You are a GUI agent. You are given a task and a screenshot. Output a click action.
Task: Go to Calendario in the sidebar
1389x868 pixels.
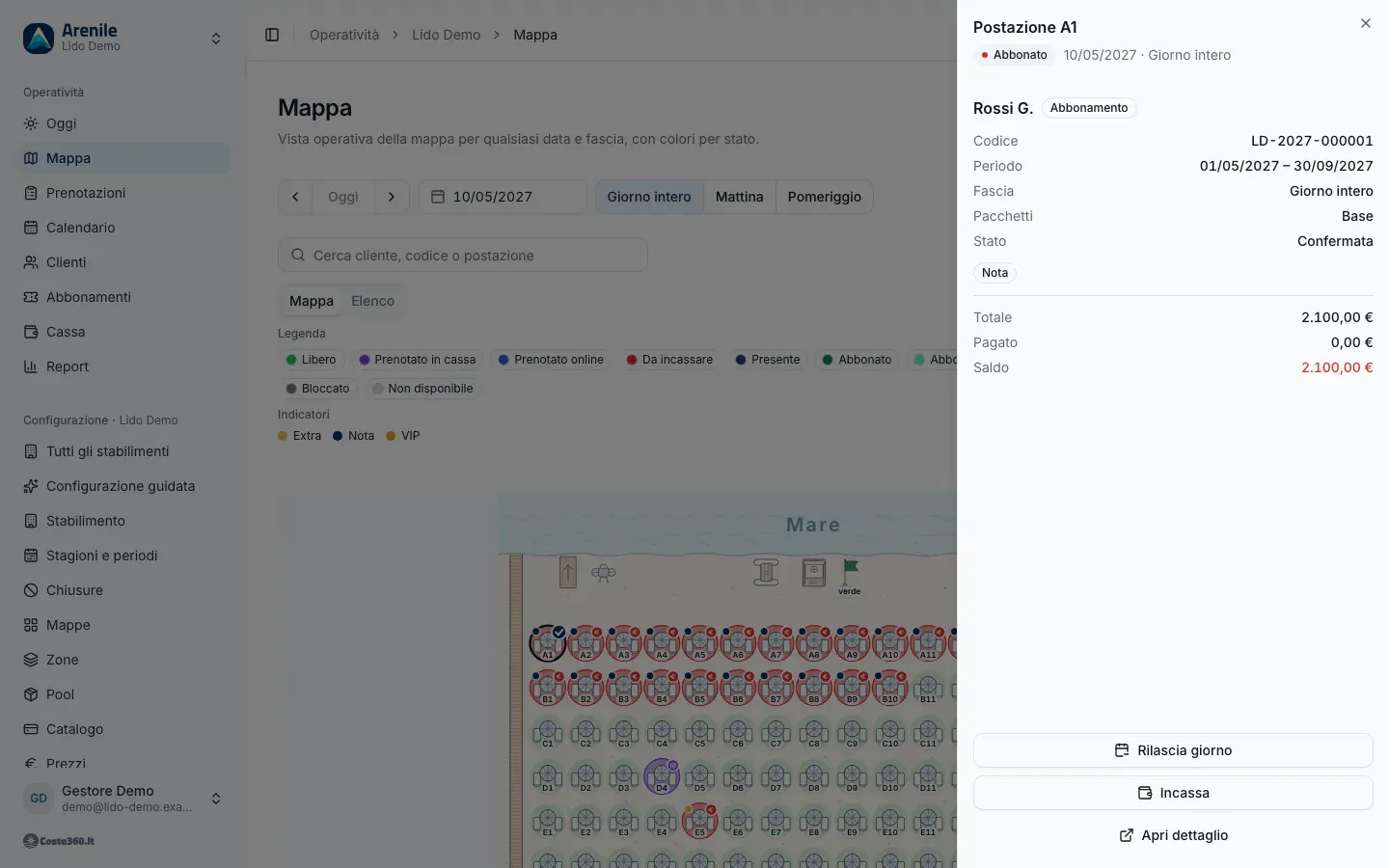click(x=123, y=228)
